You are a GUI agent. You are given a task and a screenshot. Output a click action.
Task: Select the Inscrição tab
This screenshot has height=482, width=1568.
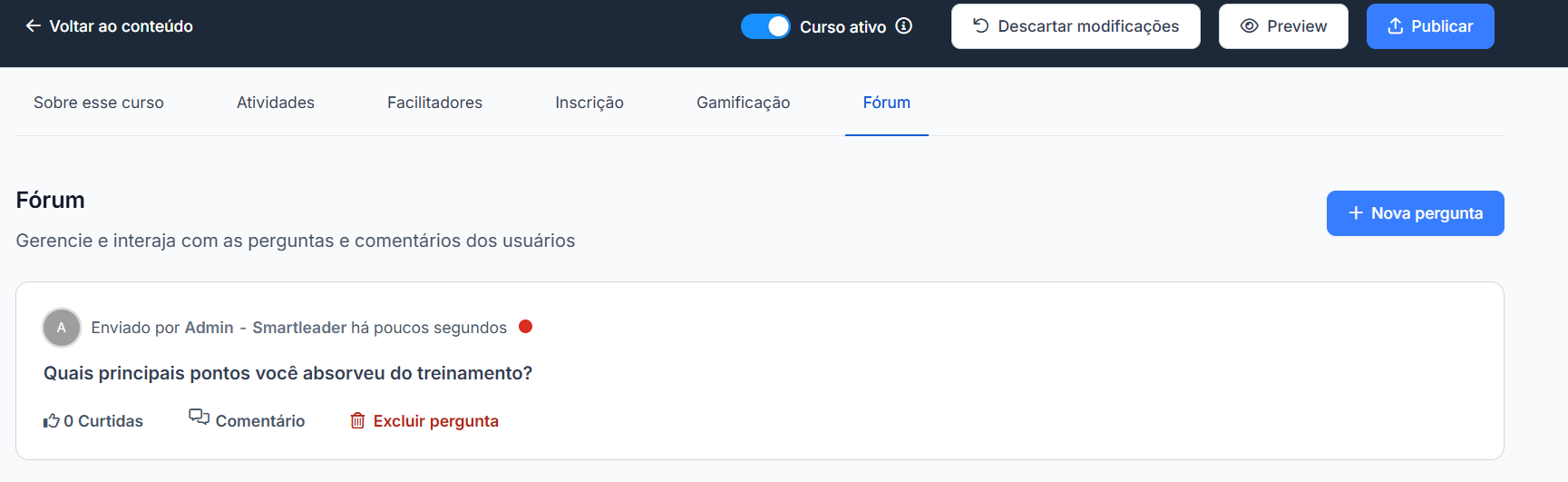(589, 103)
